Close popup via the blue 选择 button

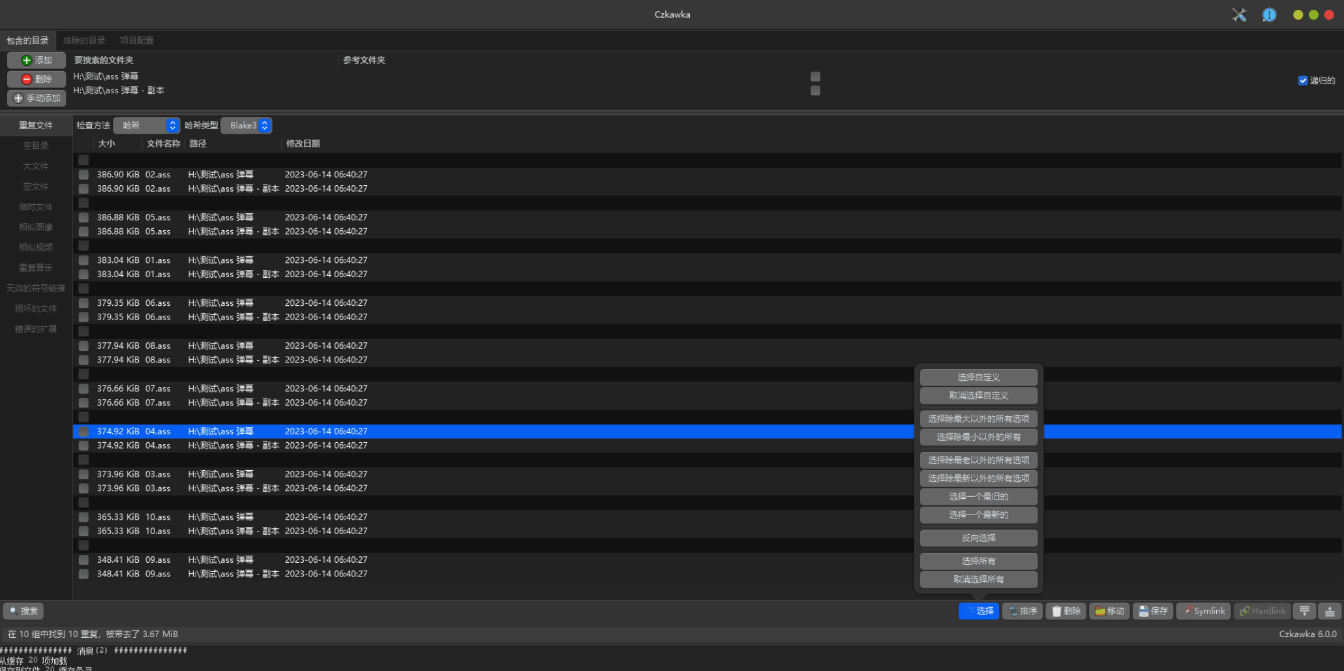pyautogui.click(x=978, y=611)
